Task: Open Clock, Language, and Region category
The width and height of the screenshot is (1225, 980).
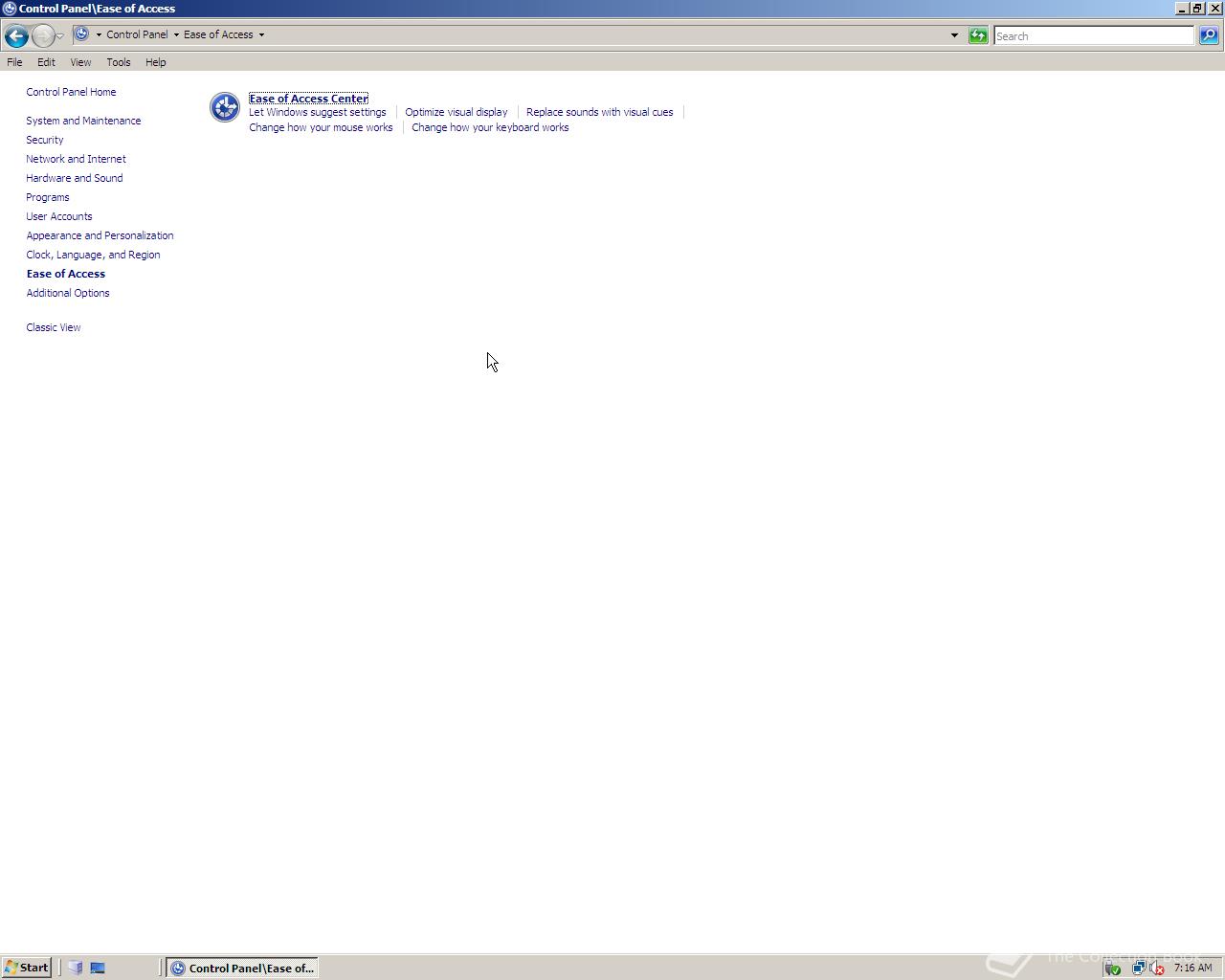Action: coord(93,255)
